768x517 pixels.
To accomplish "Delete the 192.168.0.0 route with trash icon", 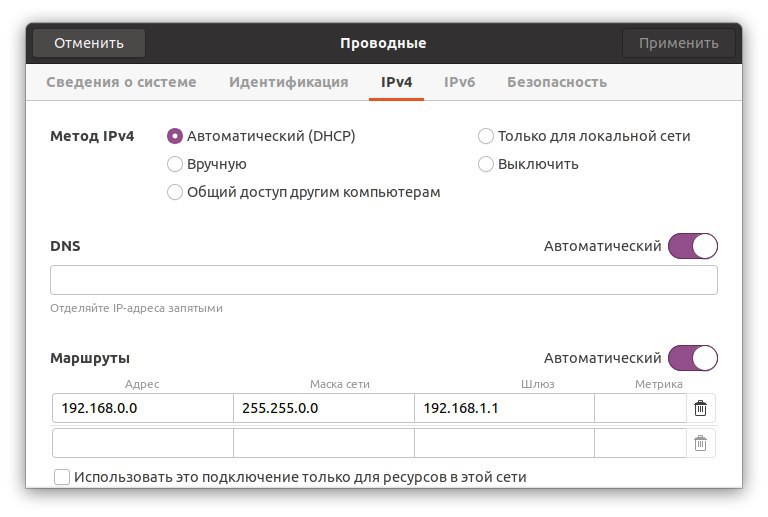I will [x=700, y=408].
